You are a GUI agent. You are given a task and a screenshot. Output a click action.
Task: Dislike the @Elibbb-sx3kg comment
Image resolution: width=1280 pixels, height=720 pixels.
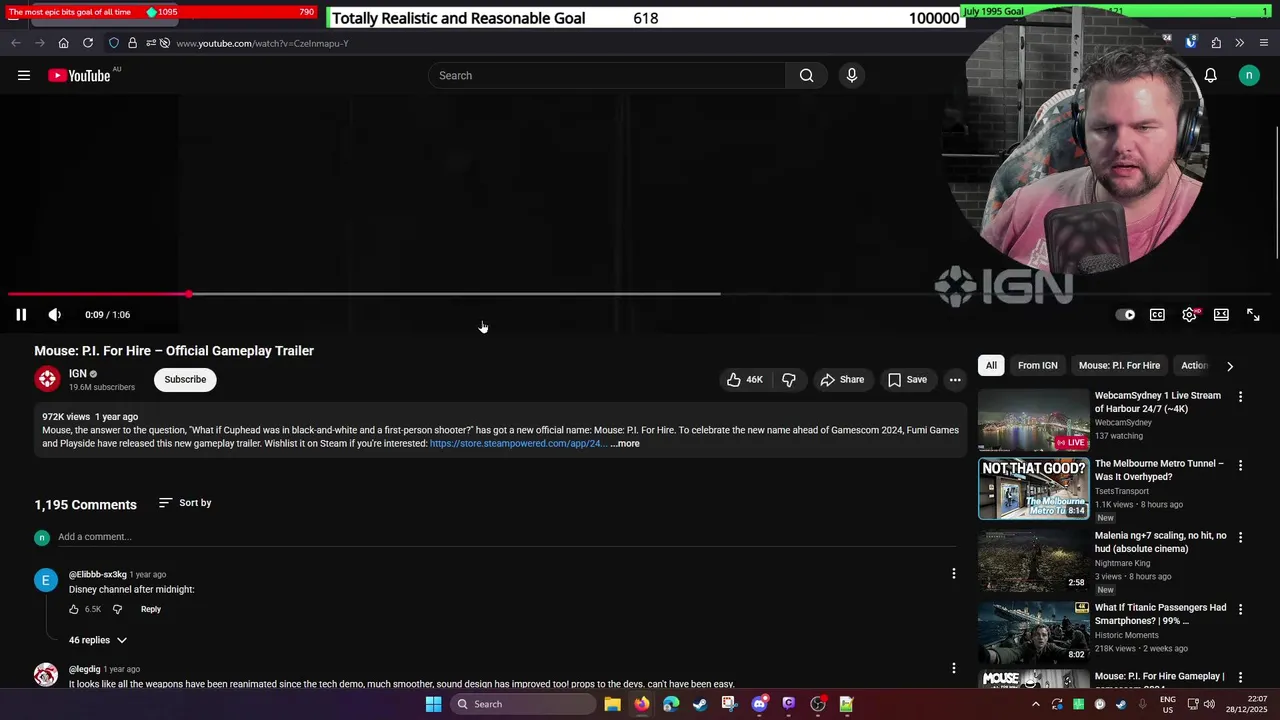tap(117, 609)
